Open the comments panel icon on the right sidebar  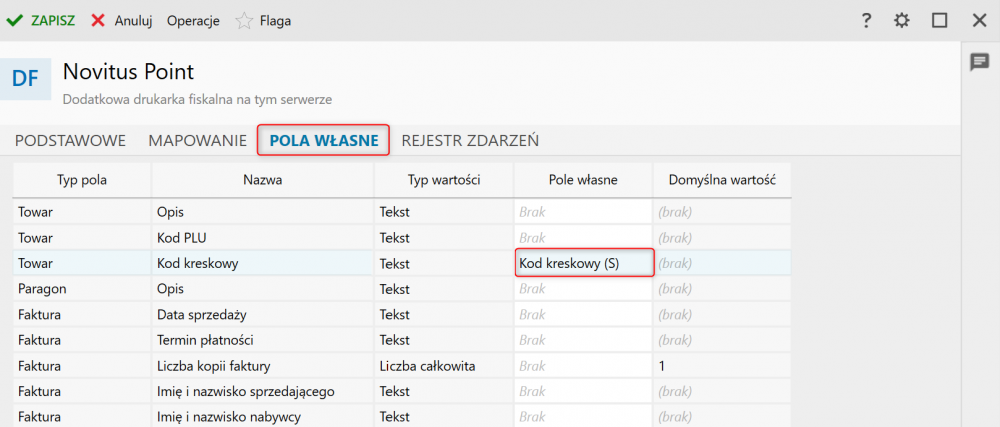[979, 62]
